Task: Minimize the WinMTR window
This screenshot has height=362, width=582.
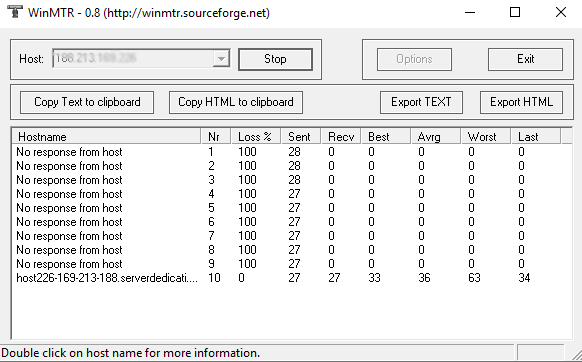Action: (470, 13)
